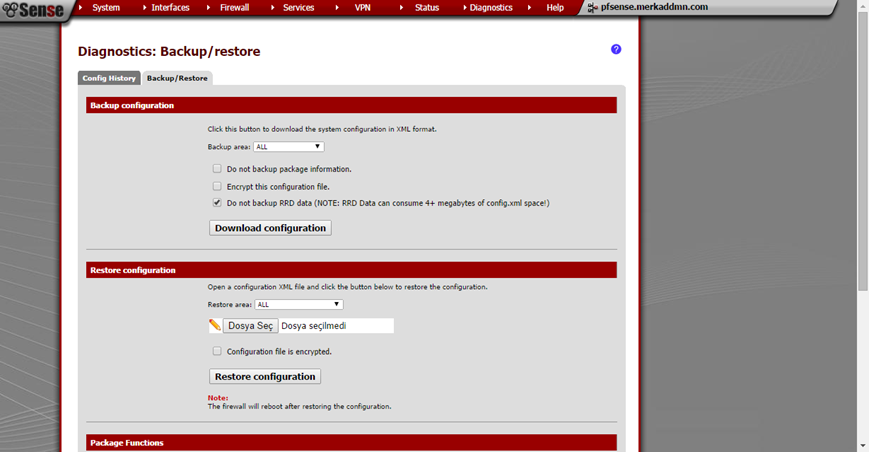This screenshot has width=869, height=452.
Task: Click the arrow icon before System menu
Action: pos(82,8)
